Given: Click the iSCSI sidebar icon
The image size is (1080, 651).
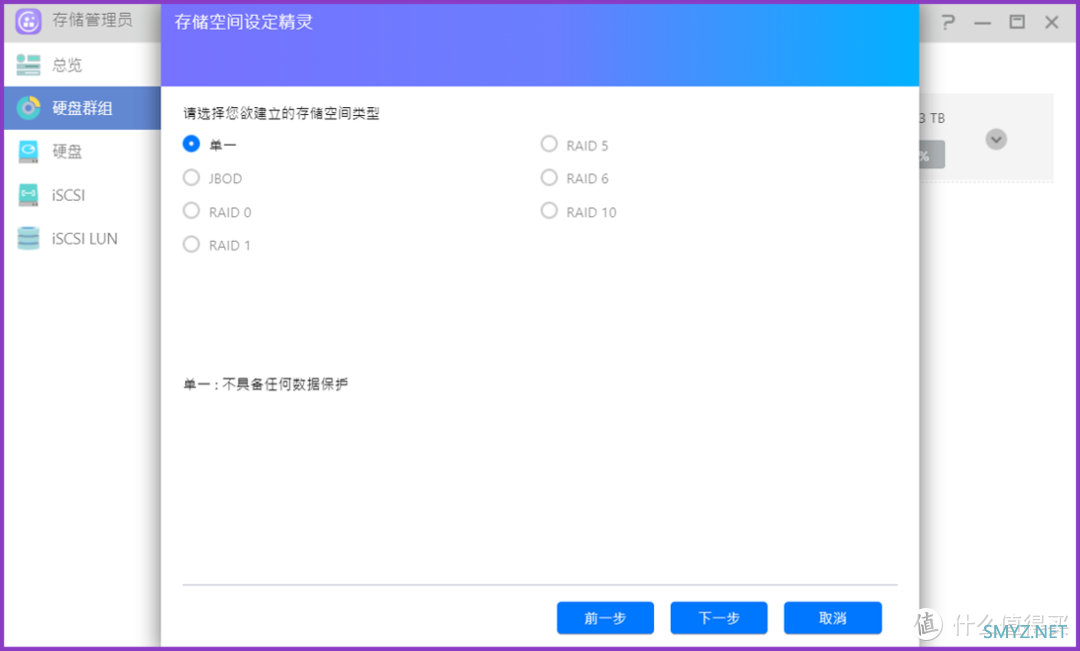Looking at the screenshot, I should click(28, 195).
